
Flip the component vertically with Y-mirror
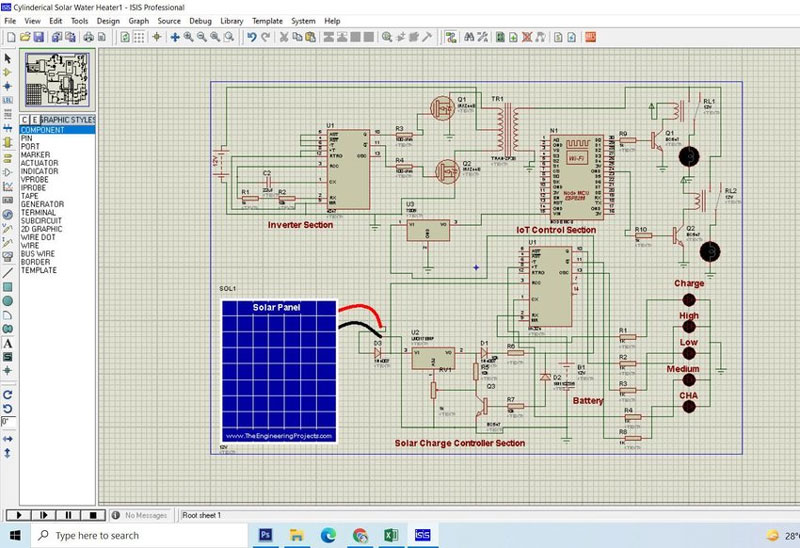[8, 453]
